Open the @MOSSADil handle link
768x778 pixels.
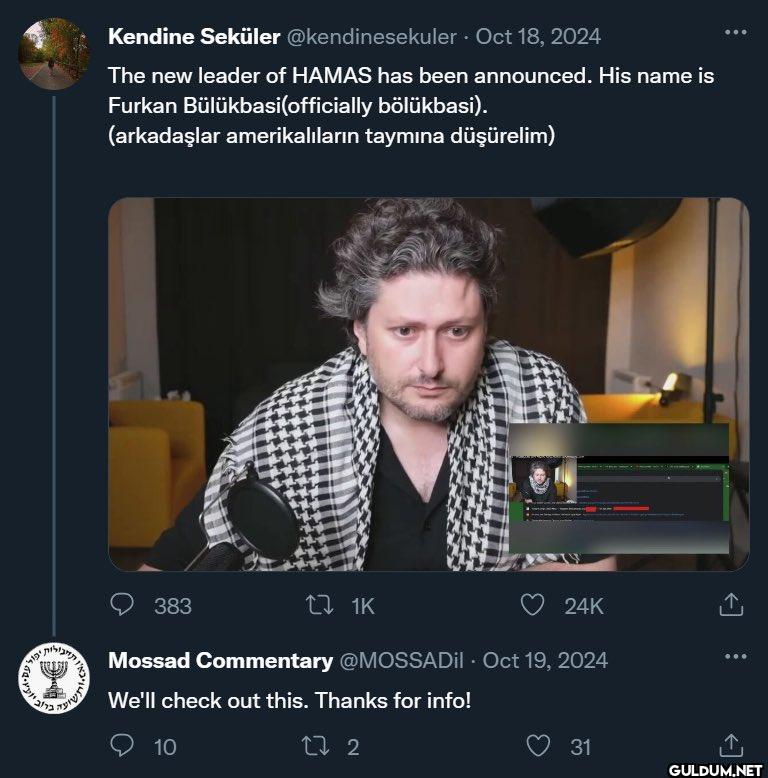pyautogui.click(x=404, y=661)
